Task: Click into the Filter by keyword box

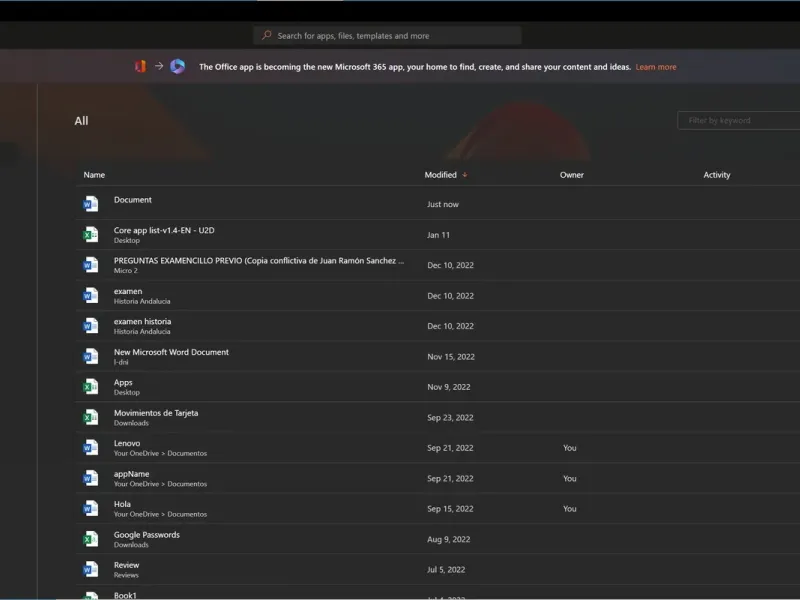Action: (739, 120)
